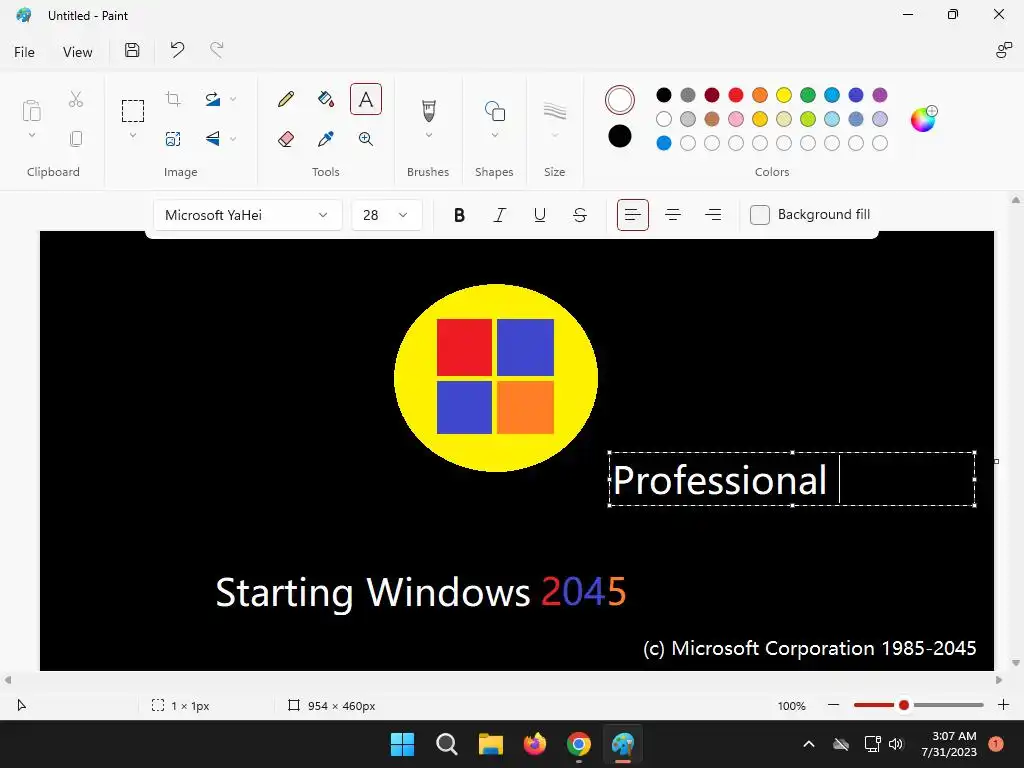Viewport: 1024px width, 768px height.
Task: Pick the purple color in palette
Action: [x=880, y=95]
